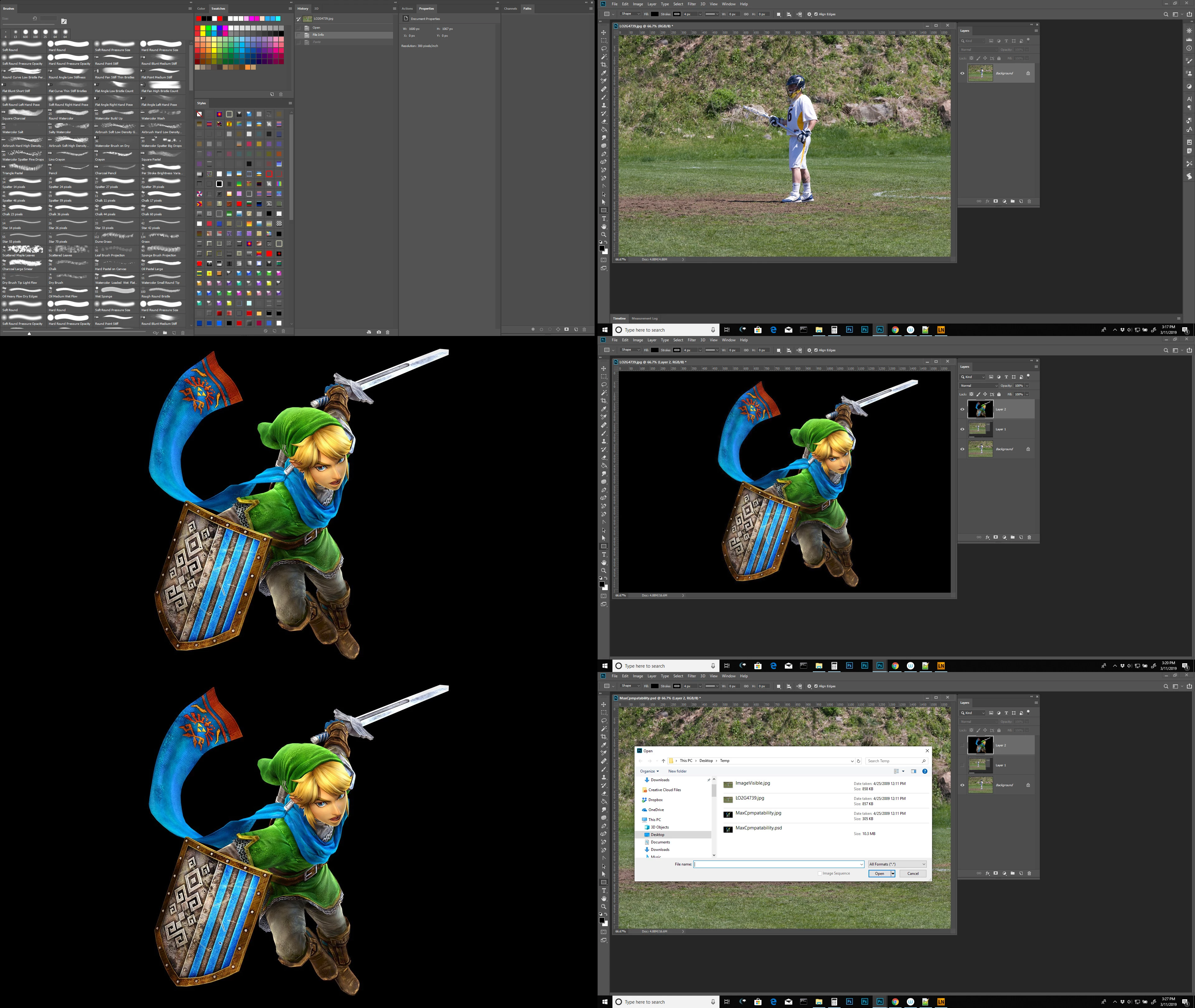Click the delete swatch trash icon
This screenshot has width=1195, height=1008.
click(x=281, y=94)
